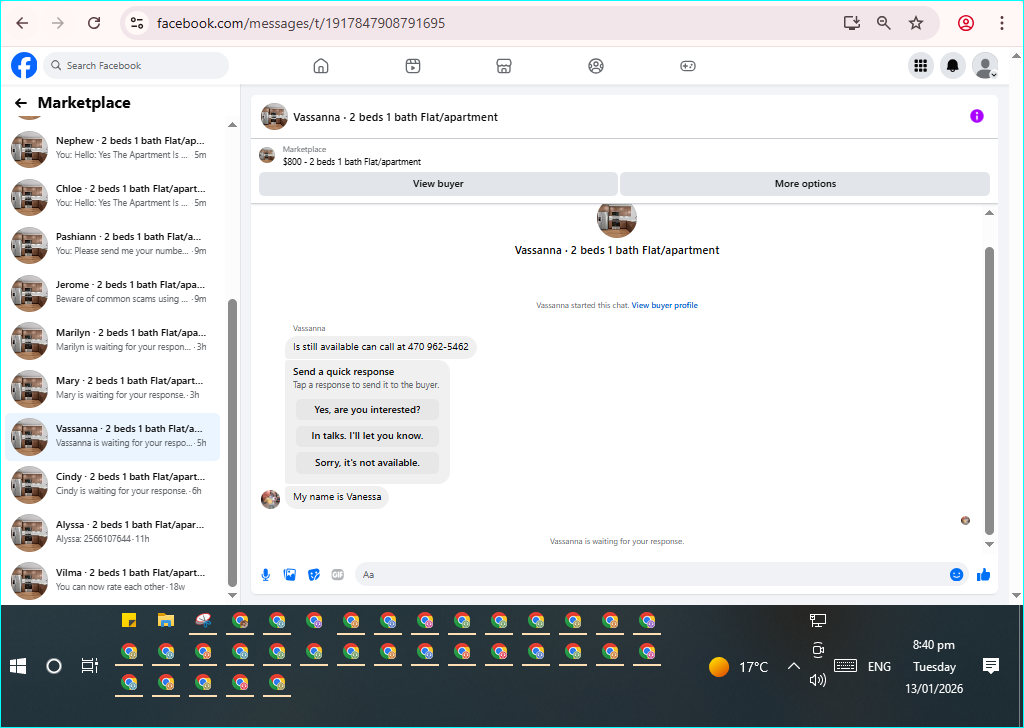Send quick reply 'Sorry, it's not available.'
Screen dimensions: 1024x728
[367, 463]
